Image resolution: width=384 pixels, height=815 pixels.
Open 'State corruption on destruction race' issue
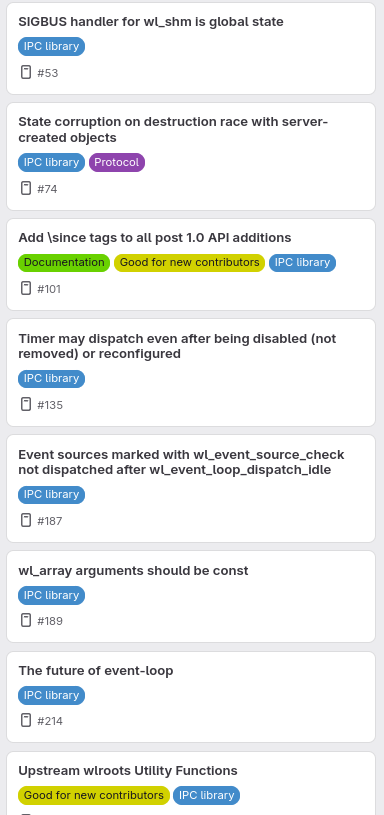pos(173,129)
